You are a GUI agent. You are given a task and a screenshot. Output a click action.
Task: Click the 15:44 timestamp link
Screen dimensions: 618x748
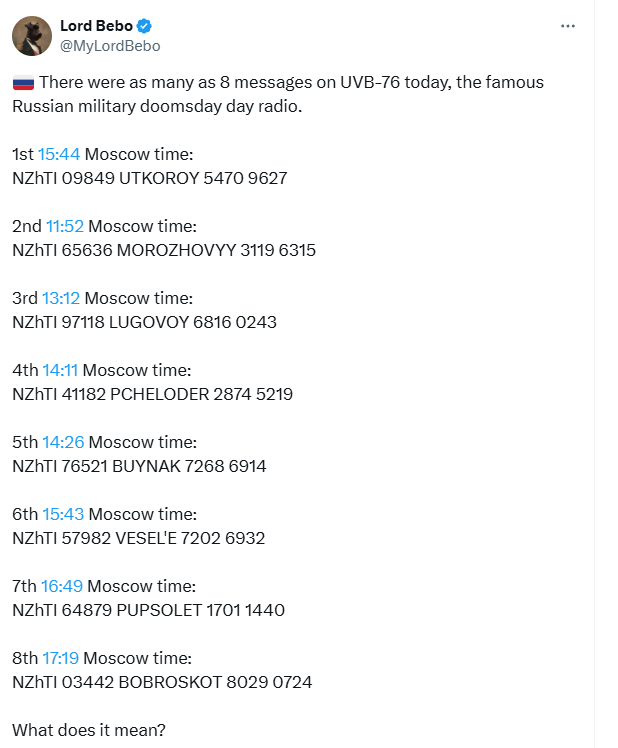[59, 154]
